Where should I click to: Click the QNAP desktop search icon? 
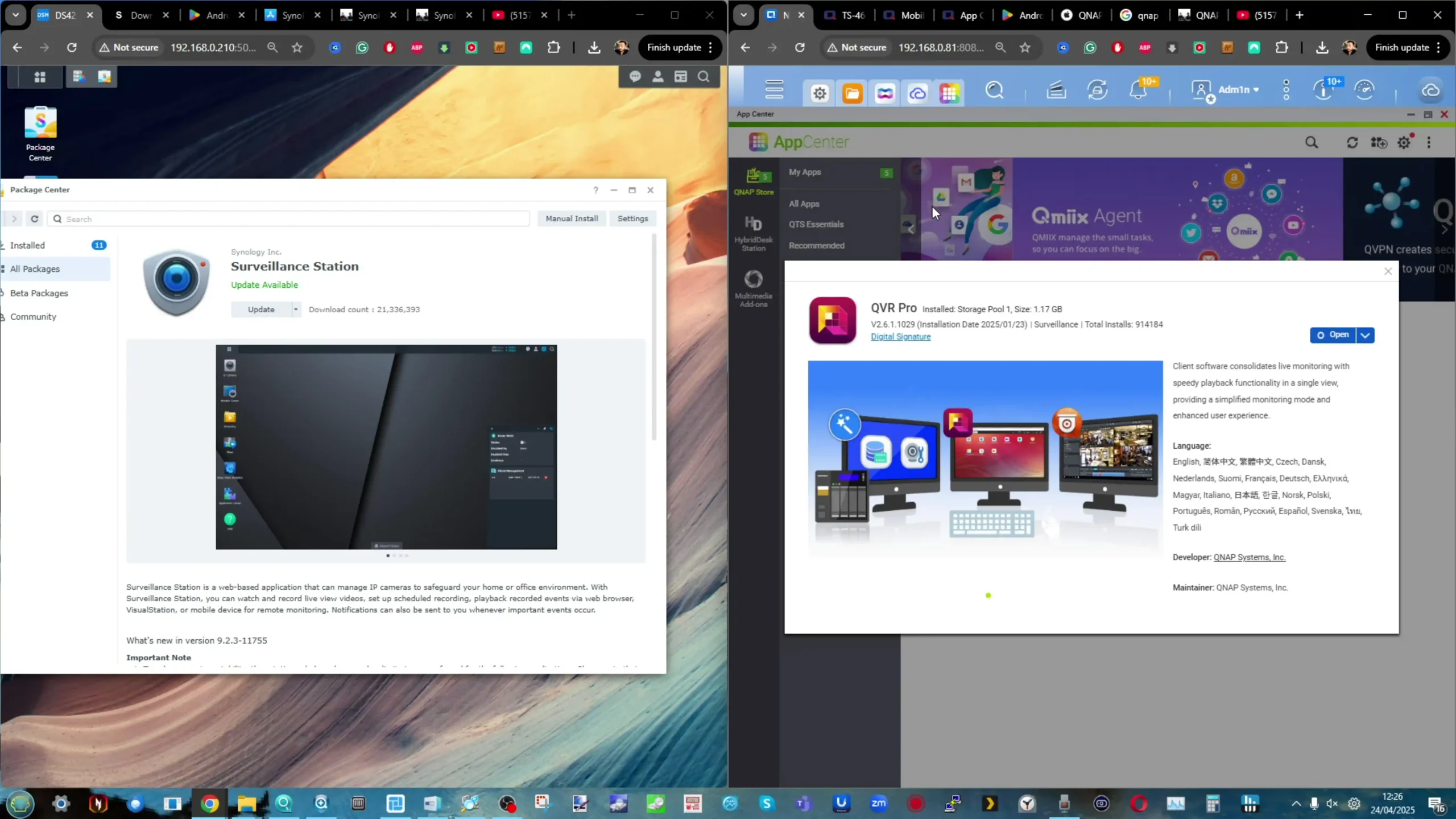point(995,90)
